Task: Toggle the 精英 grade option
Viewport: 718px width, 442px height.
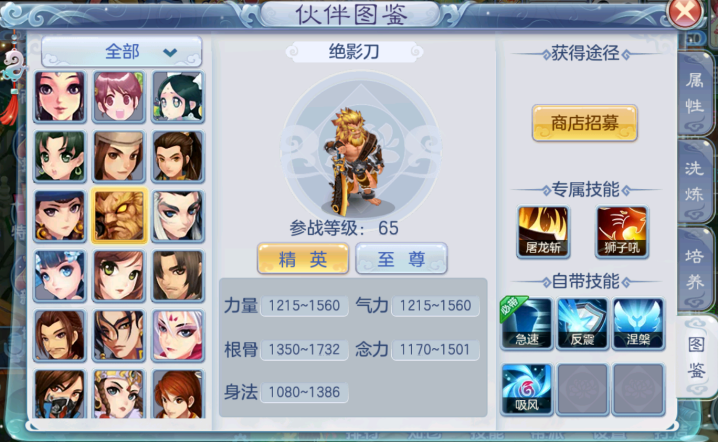Action: click(303, 259)
